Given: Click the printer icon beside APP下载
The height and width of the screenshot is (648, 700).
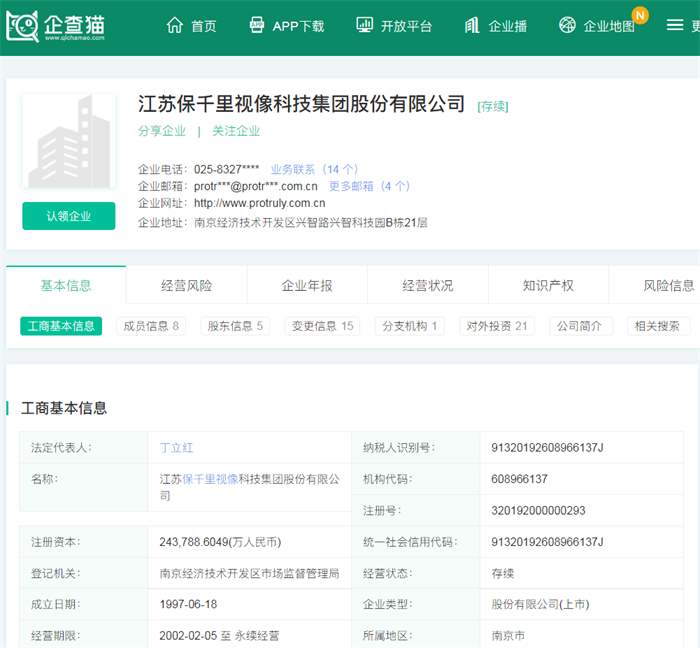Looking at the screenshot, I should point(257,25).
